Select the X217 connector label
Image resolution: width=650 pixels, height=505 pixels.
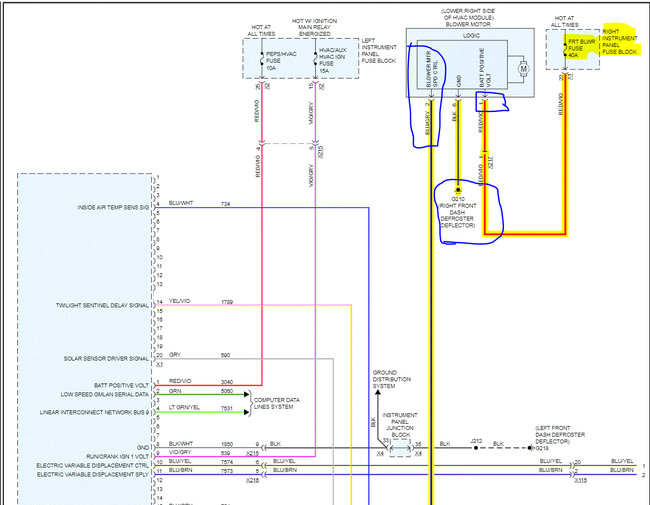point(491,162)
